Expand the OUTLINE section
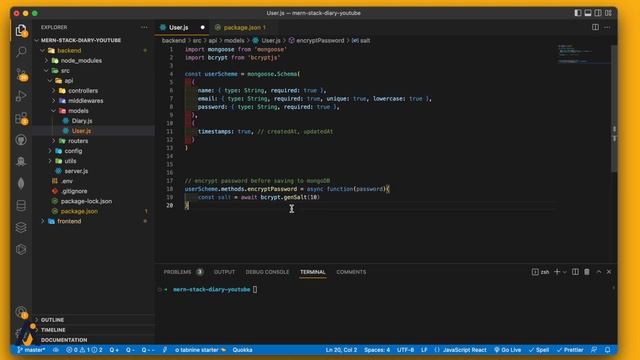Viewport: 640px width, 360px height. coord(93,320)
